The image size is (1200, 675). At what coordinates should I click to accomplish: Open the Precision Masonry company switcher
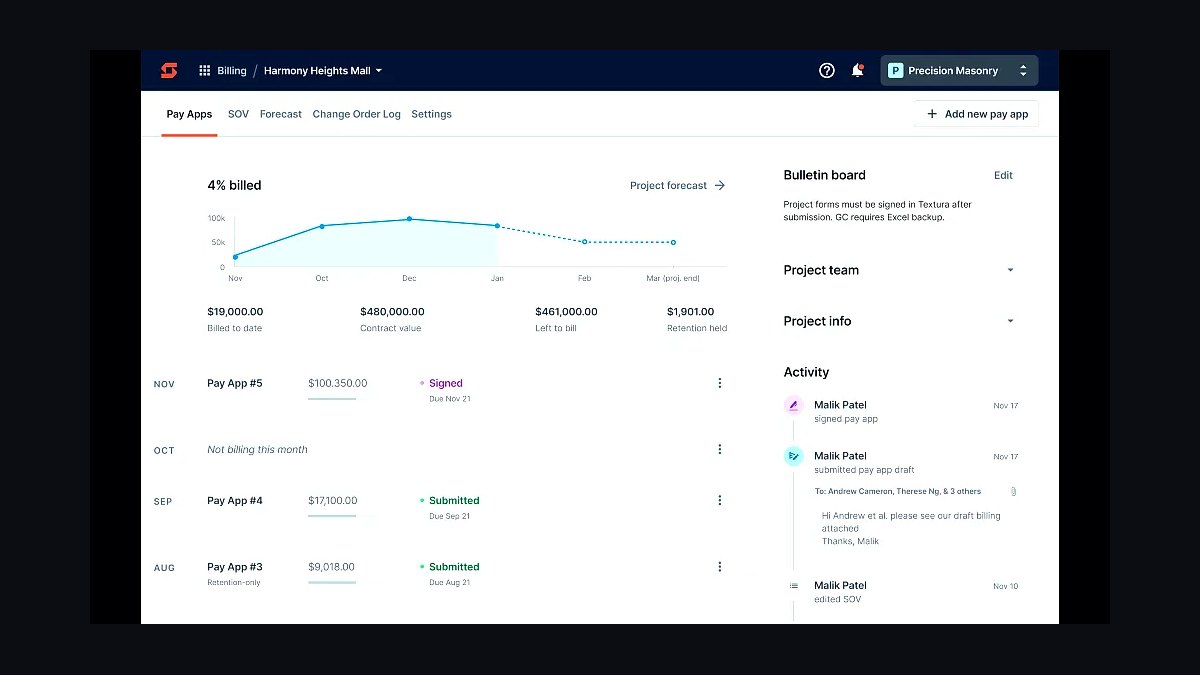pos(959,71)
